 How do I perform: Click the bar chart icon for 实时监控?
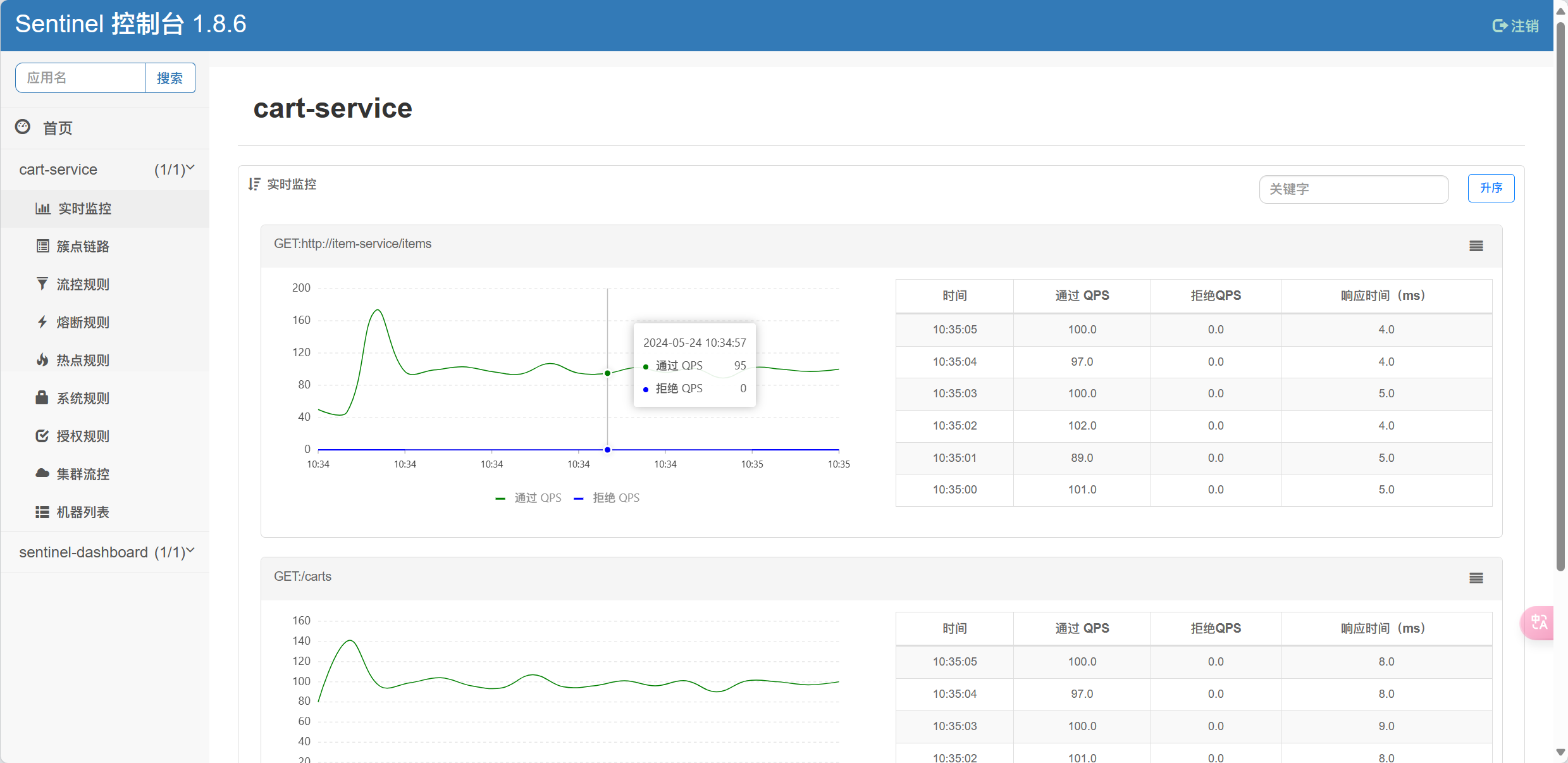click(42, 208)
